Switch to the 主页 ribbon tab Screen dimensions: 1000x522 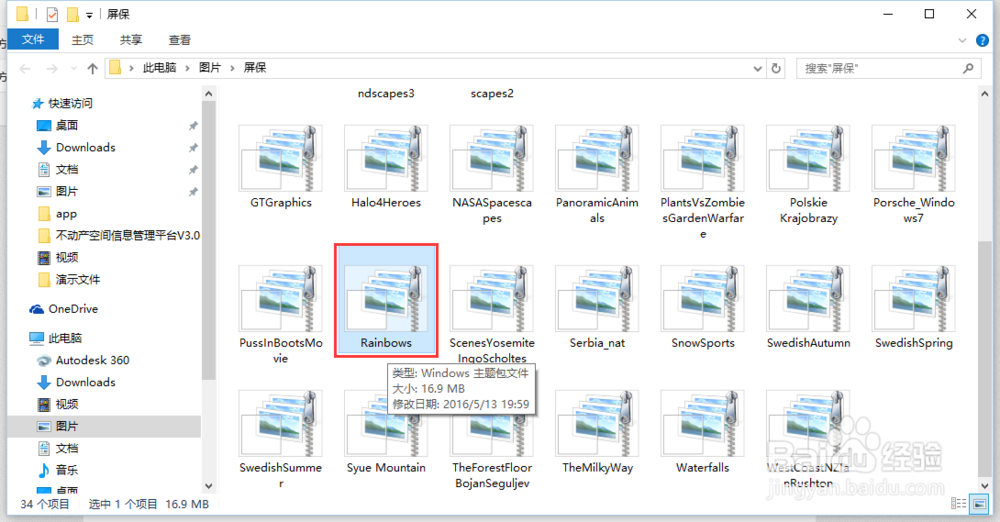coord(82,40)
